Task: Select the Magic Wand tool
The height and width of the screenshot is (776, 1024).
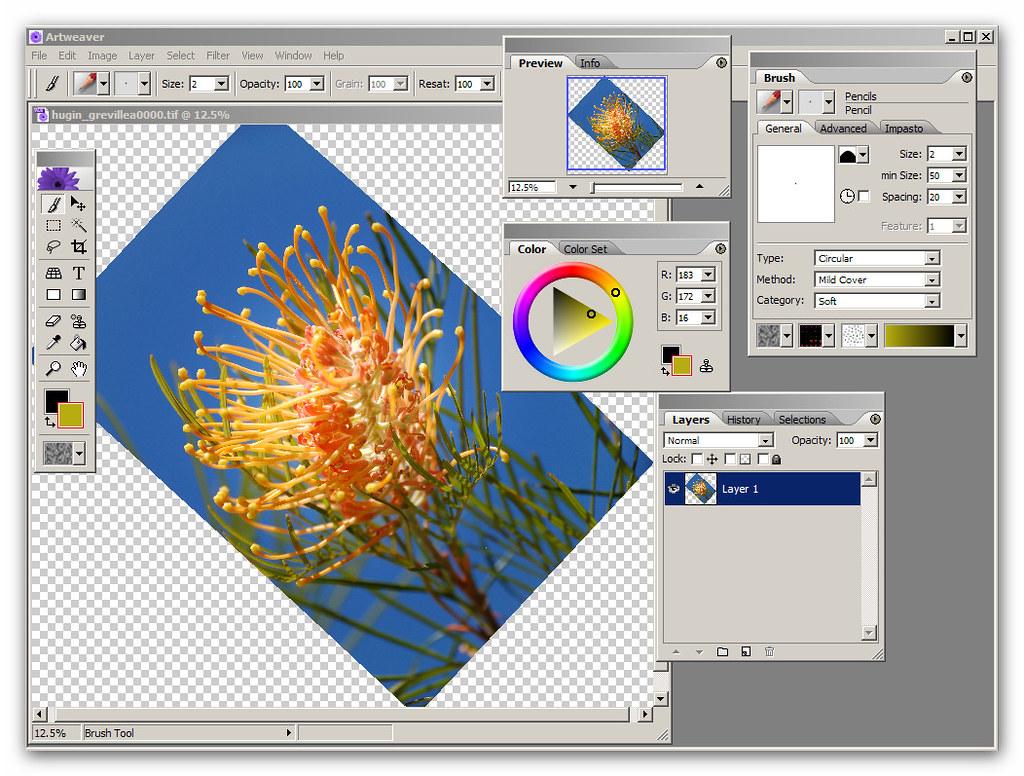Action: (x=78, y=226)
